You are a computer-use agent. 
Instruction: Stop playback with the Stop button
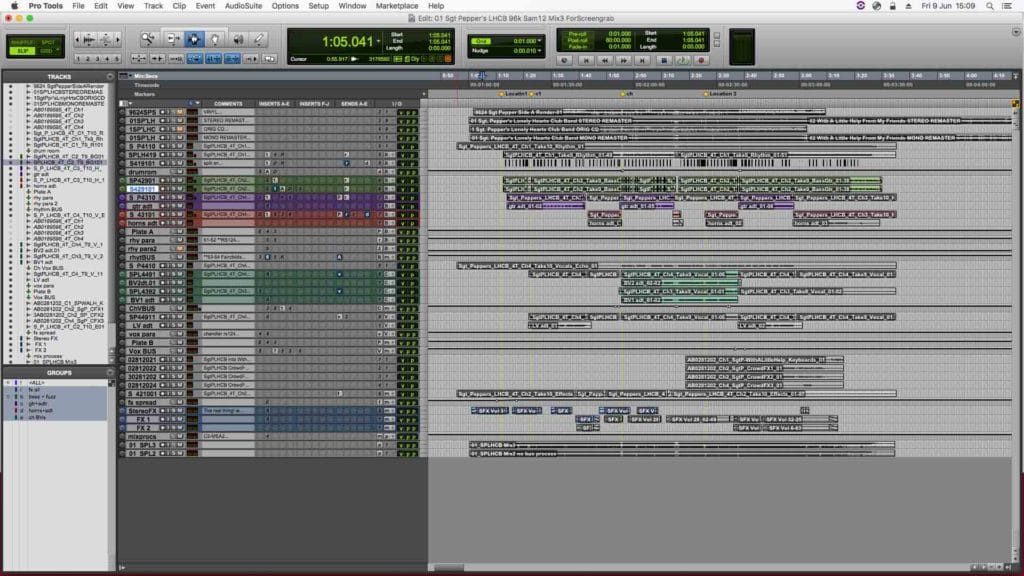[664, 60]
